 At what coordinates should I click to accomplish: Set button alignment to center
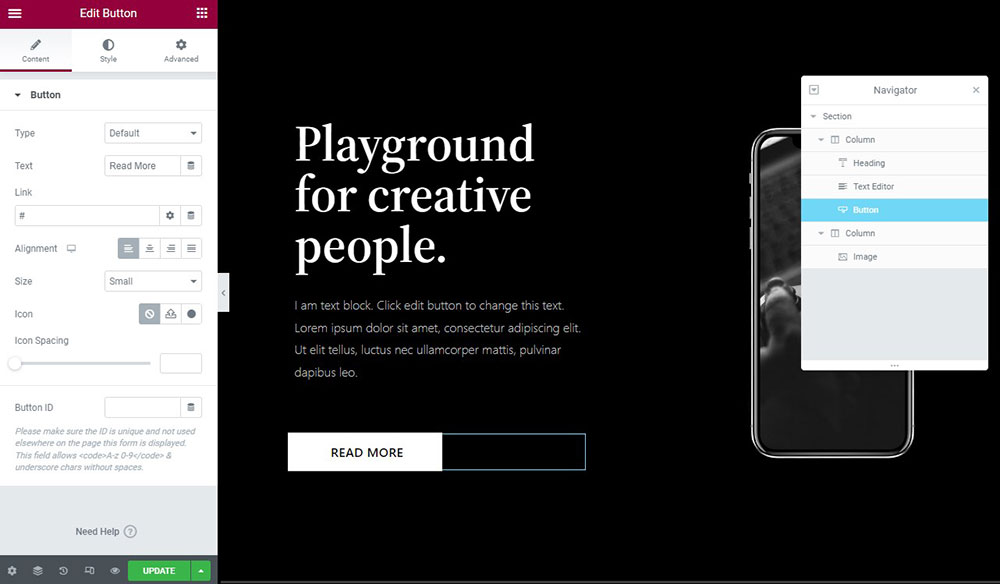coord(149,249)
